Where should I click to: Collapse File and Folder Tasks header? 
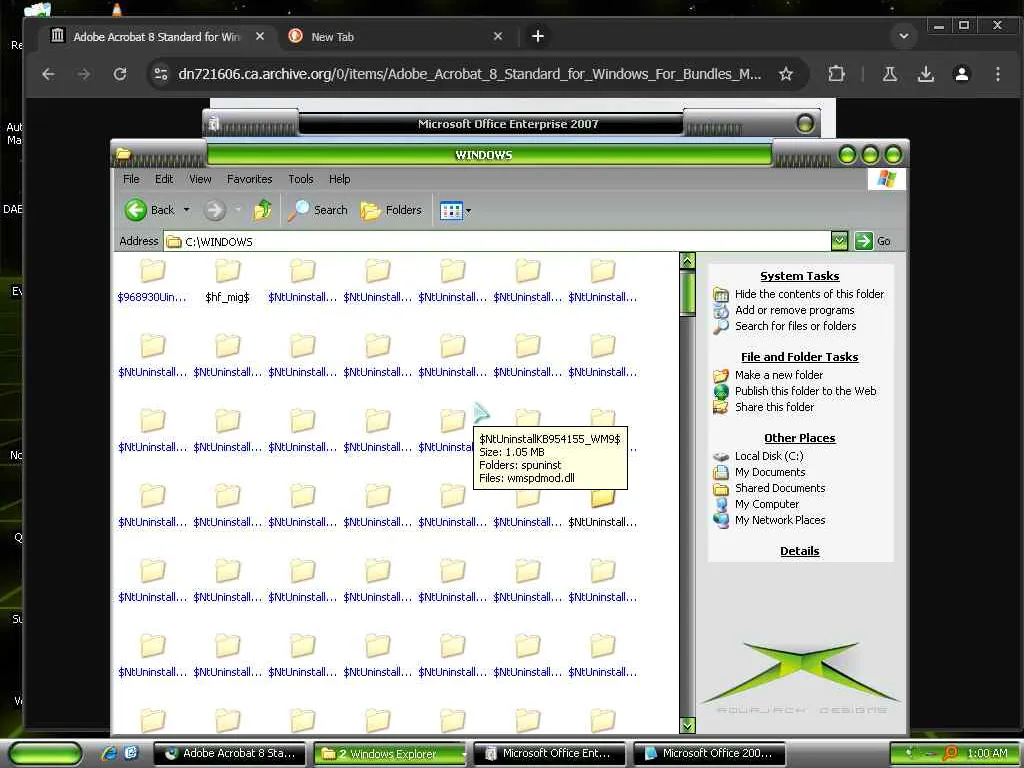[799, 357]
